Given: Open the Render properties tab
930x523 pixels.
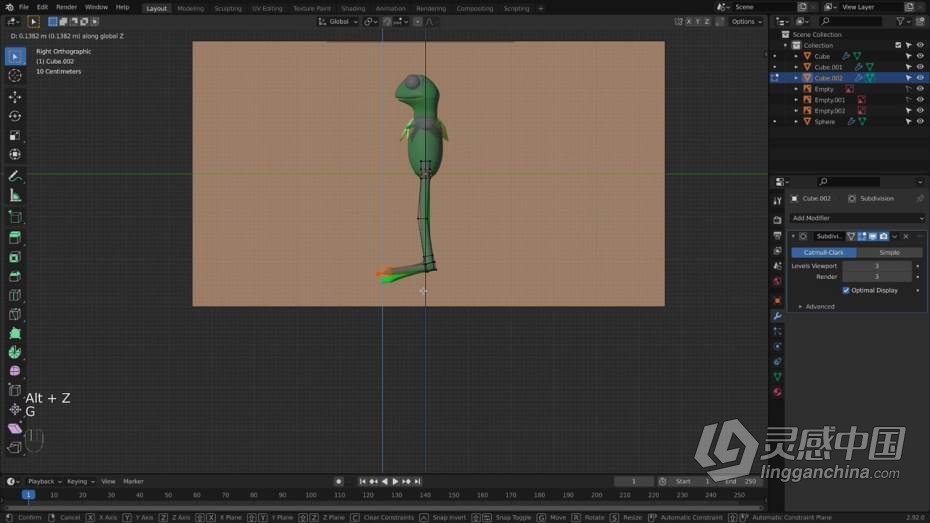Looking at the screenshot, I should pyautogui.click(x=777, y=220).
